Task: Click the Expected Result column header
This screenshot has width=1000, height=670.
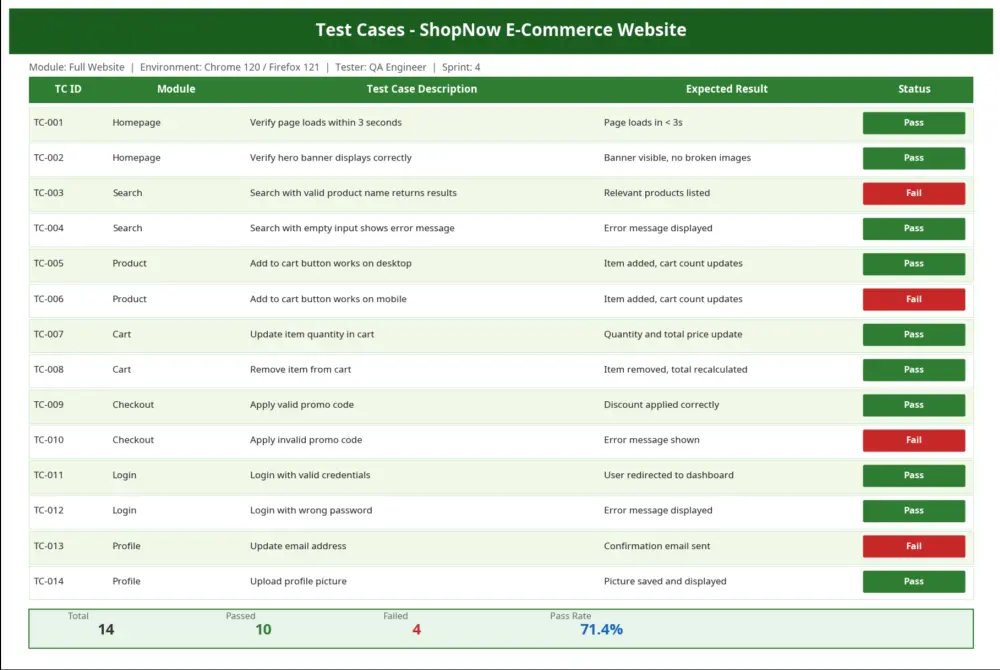Action: [x=727, y=89]
